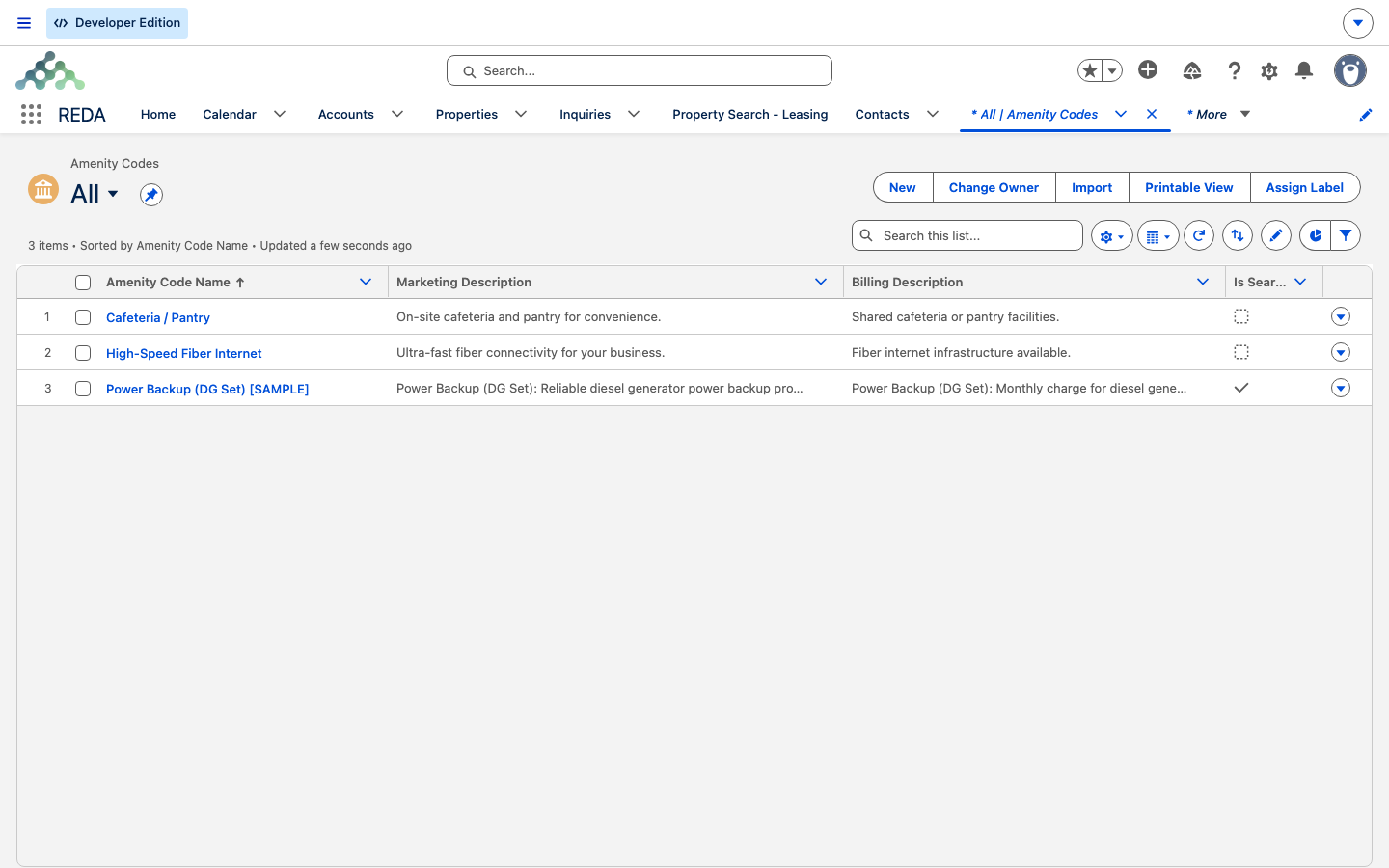Open the App Launcher grid icon
The image size is (1389, 868).
(31, 115)
